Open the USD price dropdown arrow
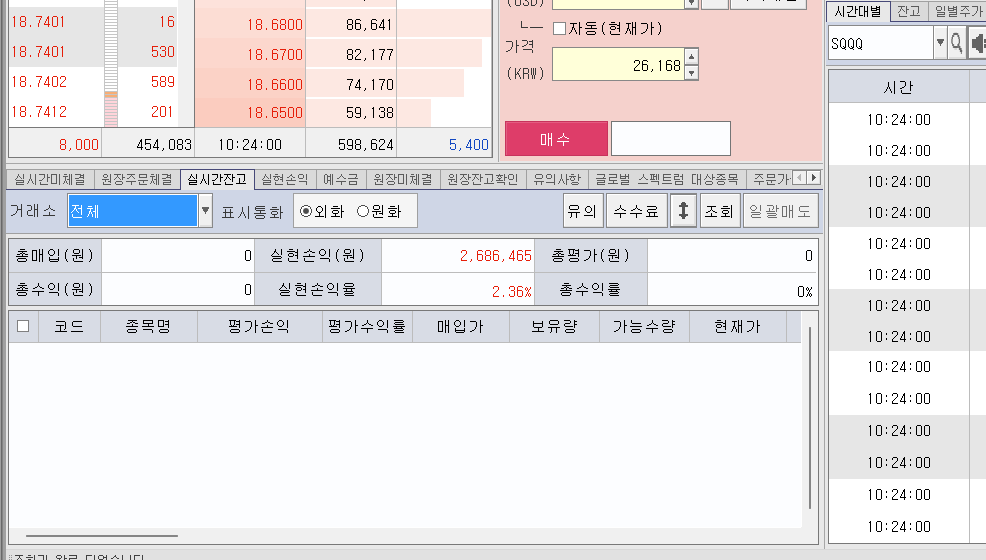 691,4
